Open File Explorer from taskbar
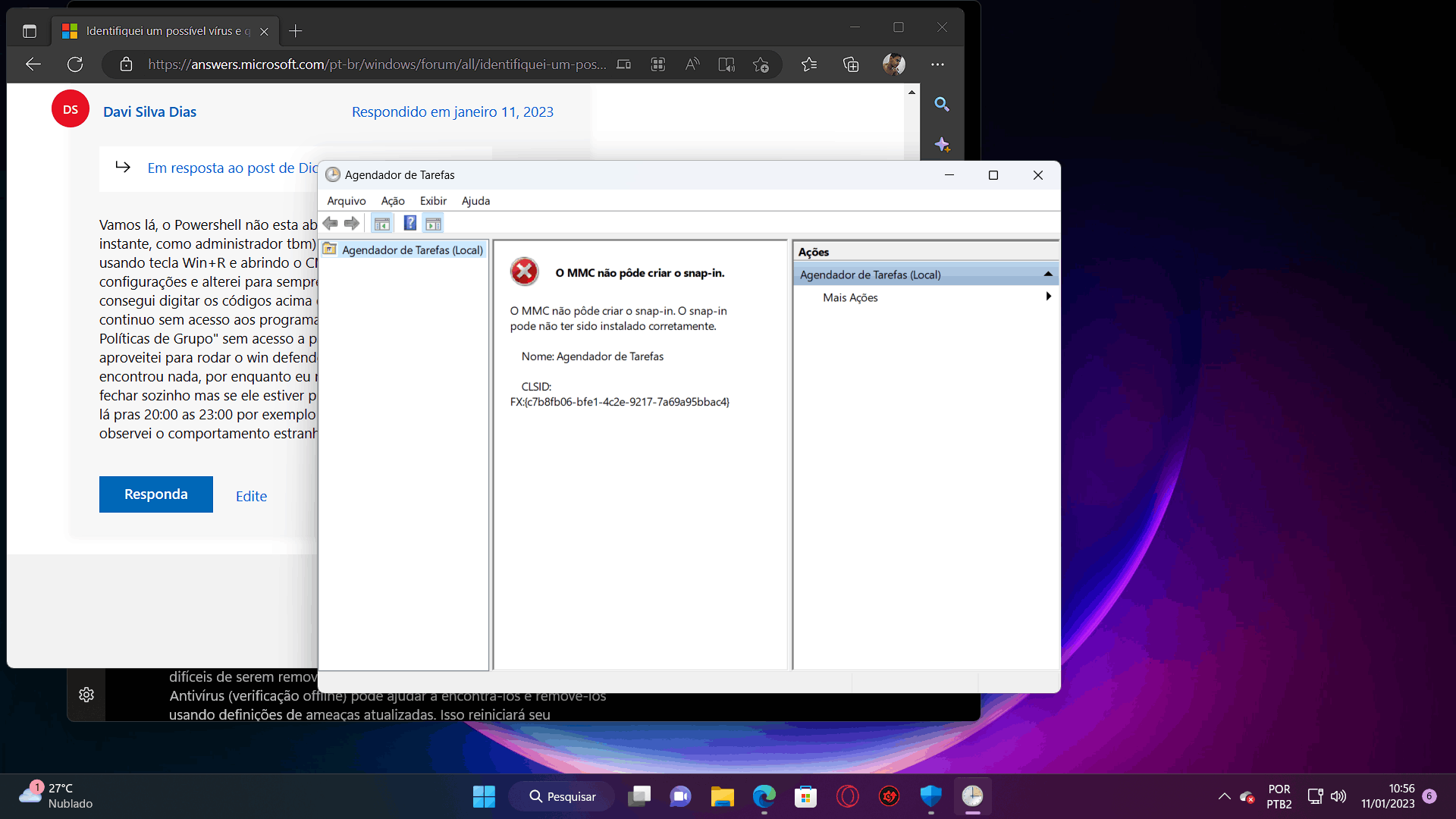Image resolution: width=1456 pixels, height=819 pixels. tap(722, 796)
